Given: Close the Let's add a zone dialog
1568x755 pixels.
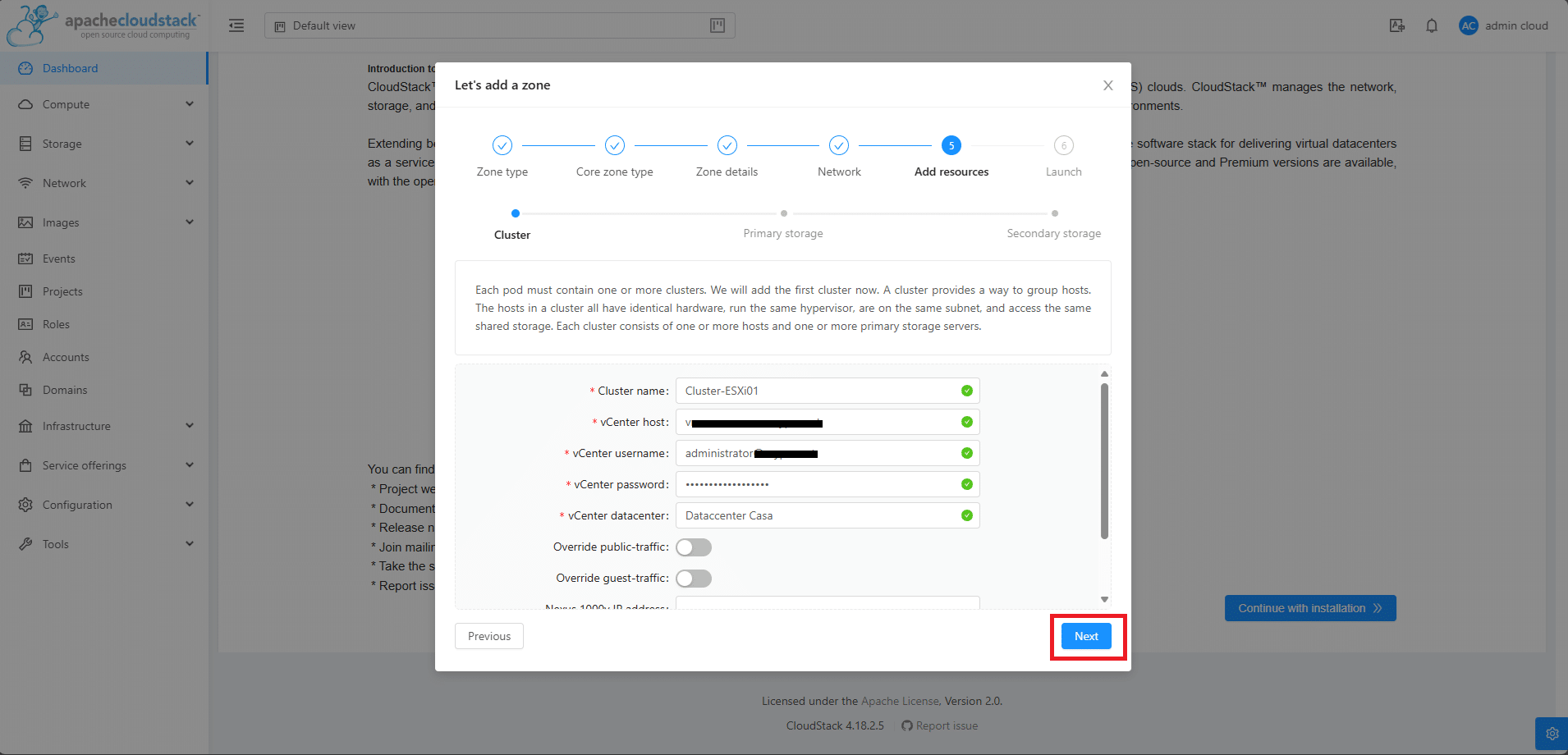Looking at the screenshot, I should coord(1108,85).
